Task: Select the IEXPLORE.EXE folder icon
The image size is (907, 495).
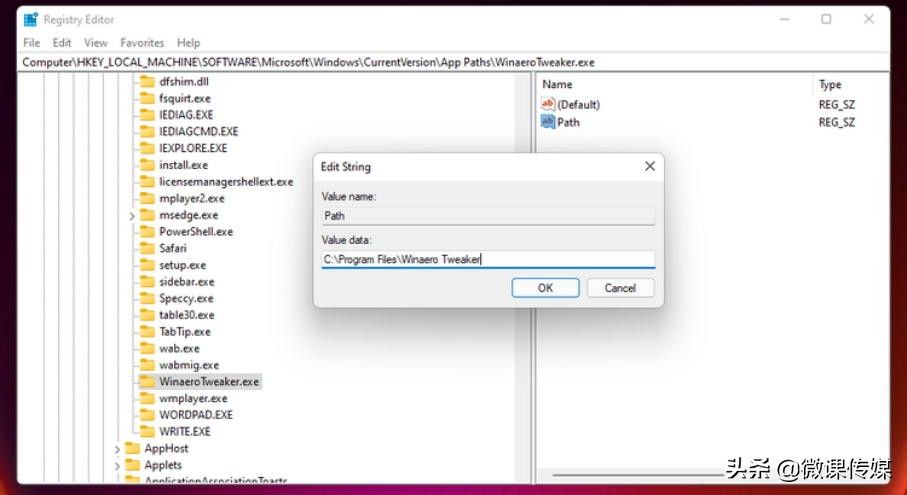Action: coord(148,148)
